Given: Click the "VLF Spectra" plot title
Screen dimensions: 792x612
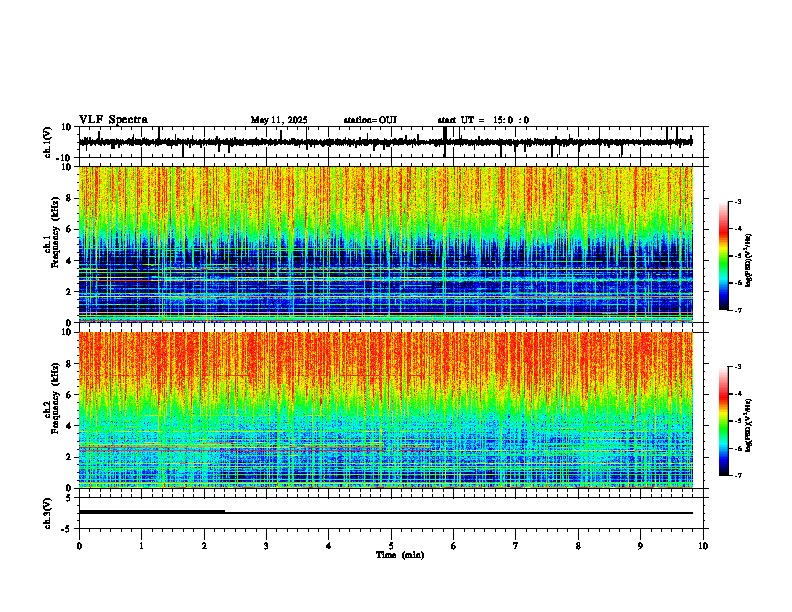Looking at the screenshot, I should pos(113,120).
